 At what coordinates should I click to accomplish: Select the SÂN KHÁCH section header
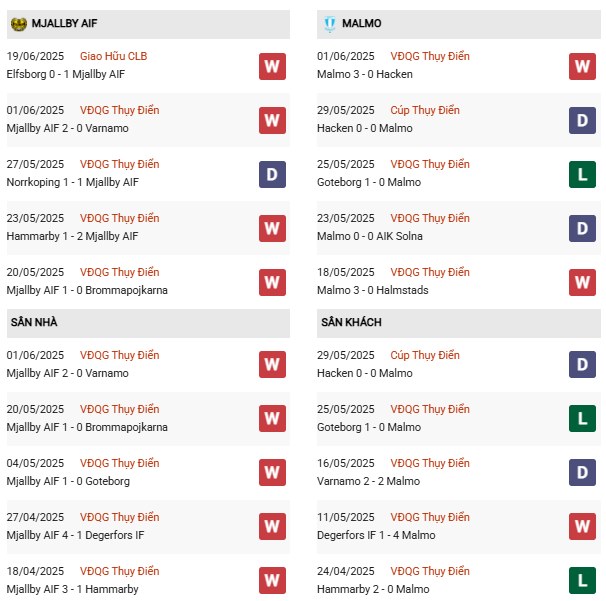[x=458, y=323]
